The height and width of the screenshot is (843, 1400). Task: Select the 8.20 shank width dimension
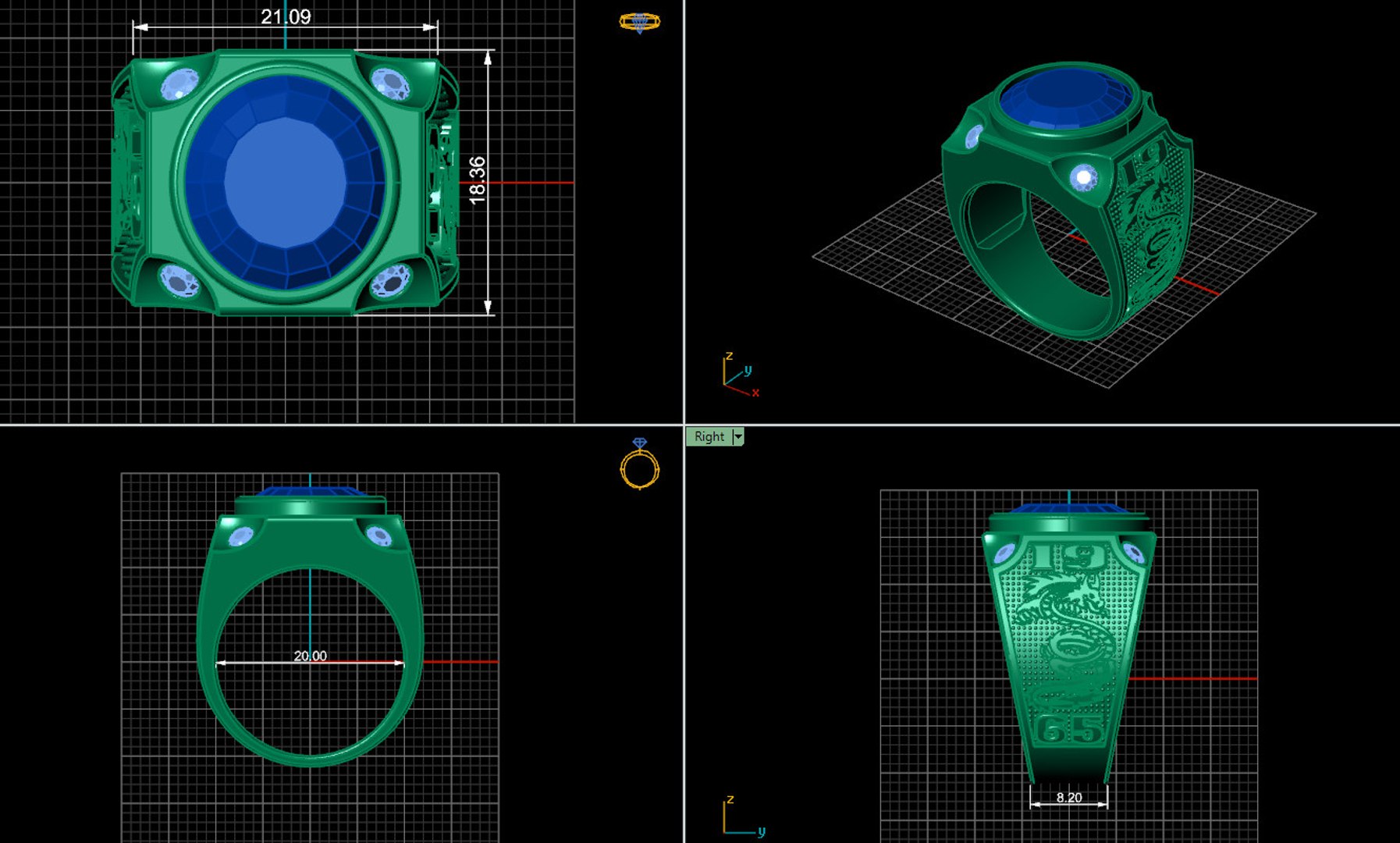pos(1069,797)
